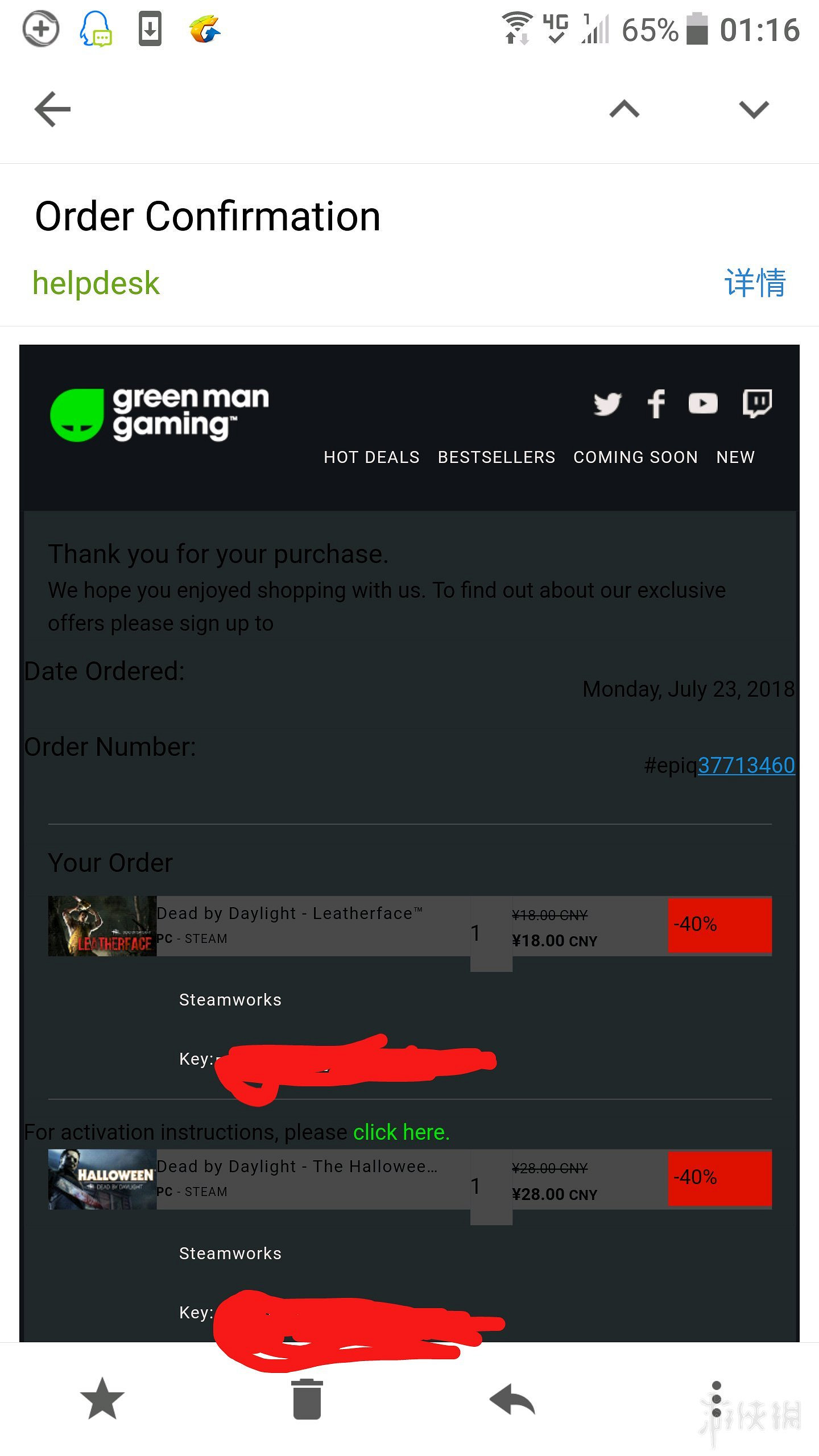Follow the green 'click here.' activation link

tap(402, 1132)
